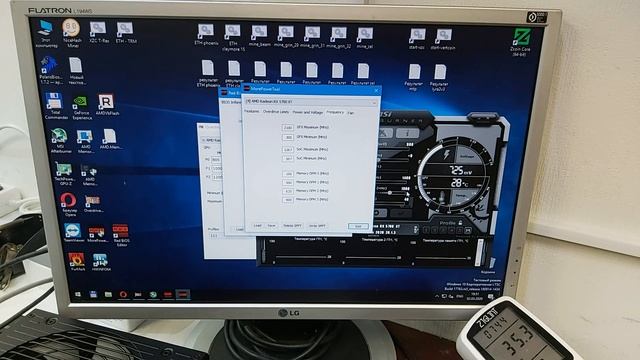Click the taskbar clock
Screen dimensions: 640x360
[474, 296]
